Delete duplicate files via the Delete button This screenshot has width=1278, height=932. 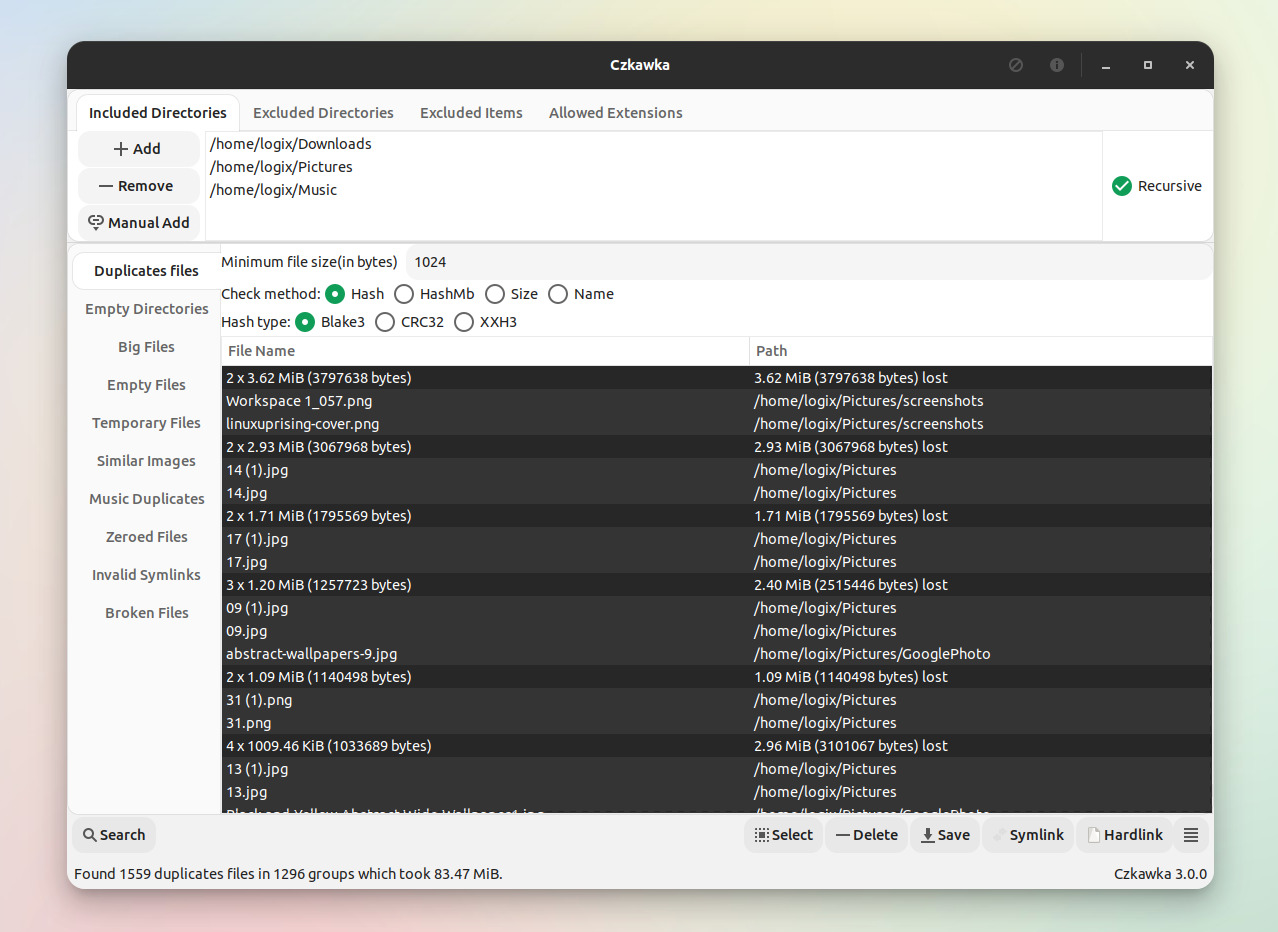[x=866, y=834]
